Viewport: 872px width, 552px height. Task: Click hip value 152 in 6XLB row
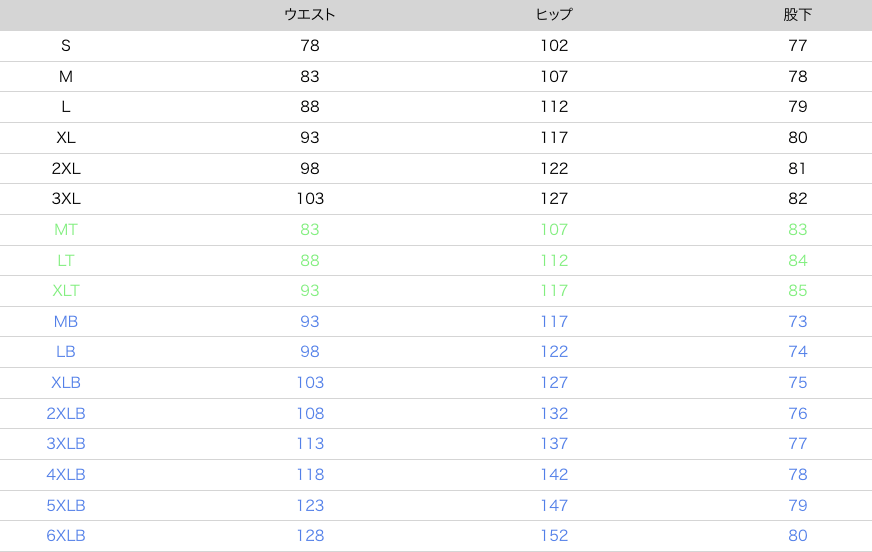(554, 536)
